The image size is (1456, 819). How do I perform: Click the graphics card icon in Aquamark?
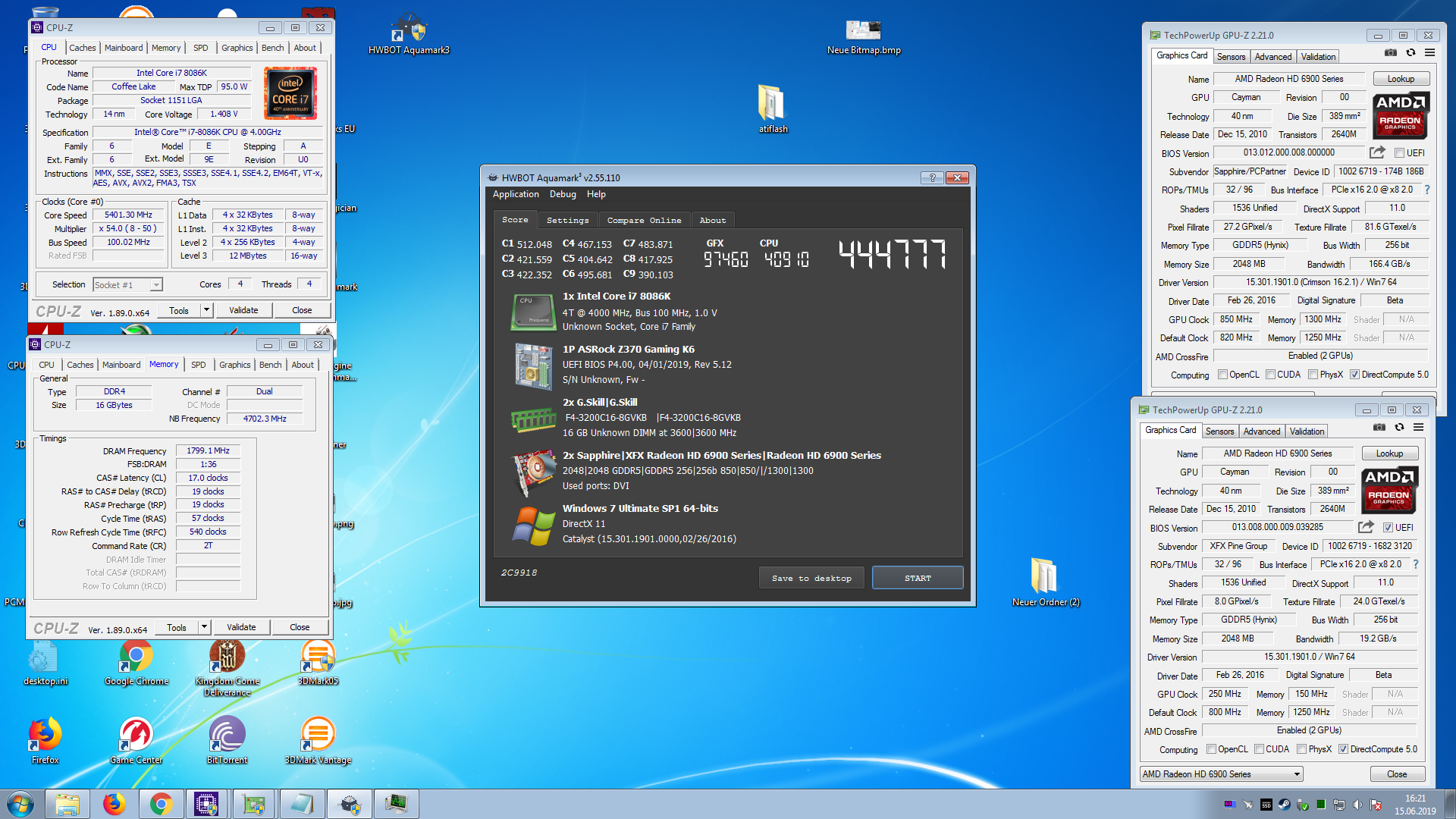533,472
